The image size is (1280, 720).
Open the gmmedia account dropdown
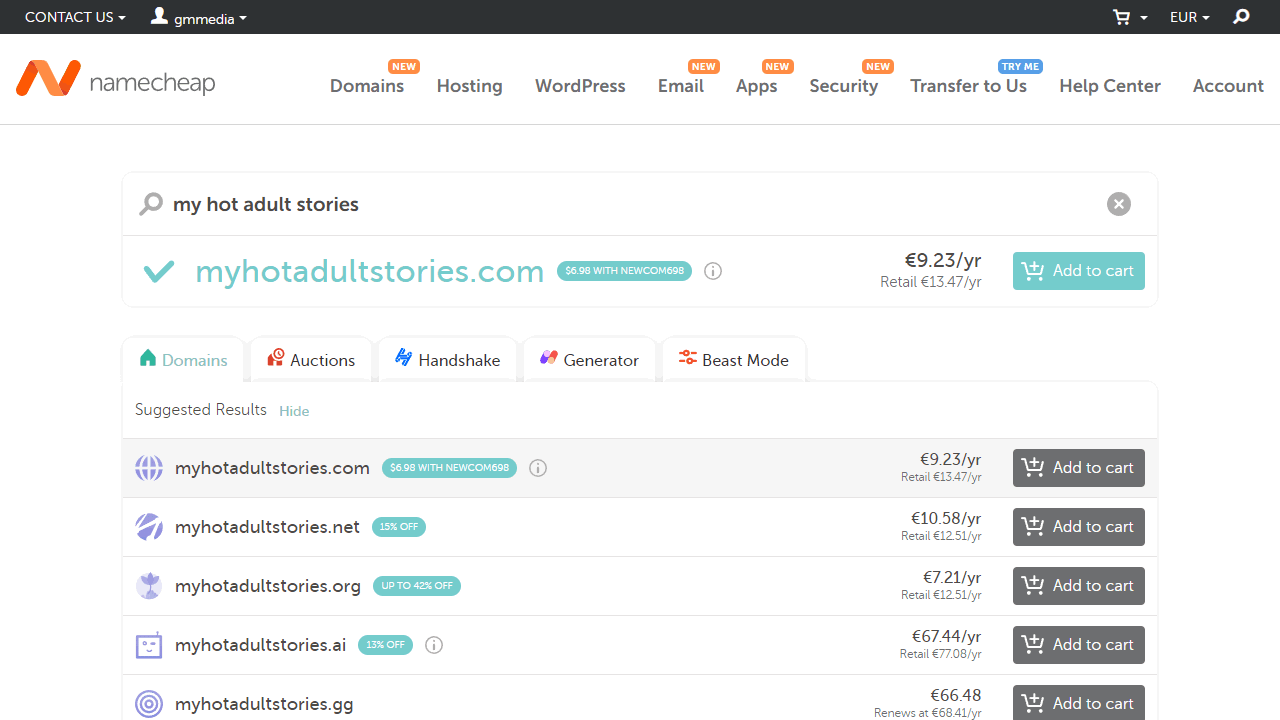pyautogui.click(x=210, y=18)
